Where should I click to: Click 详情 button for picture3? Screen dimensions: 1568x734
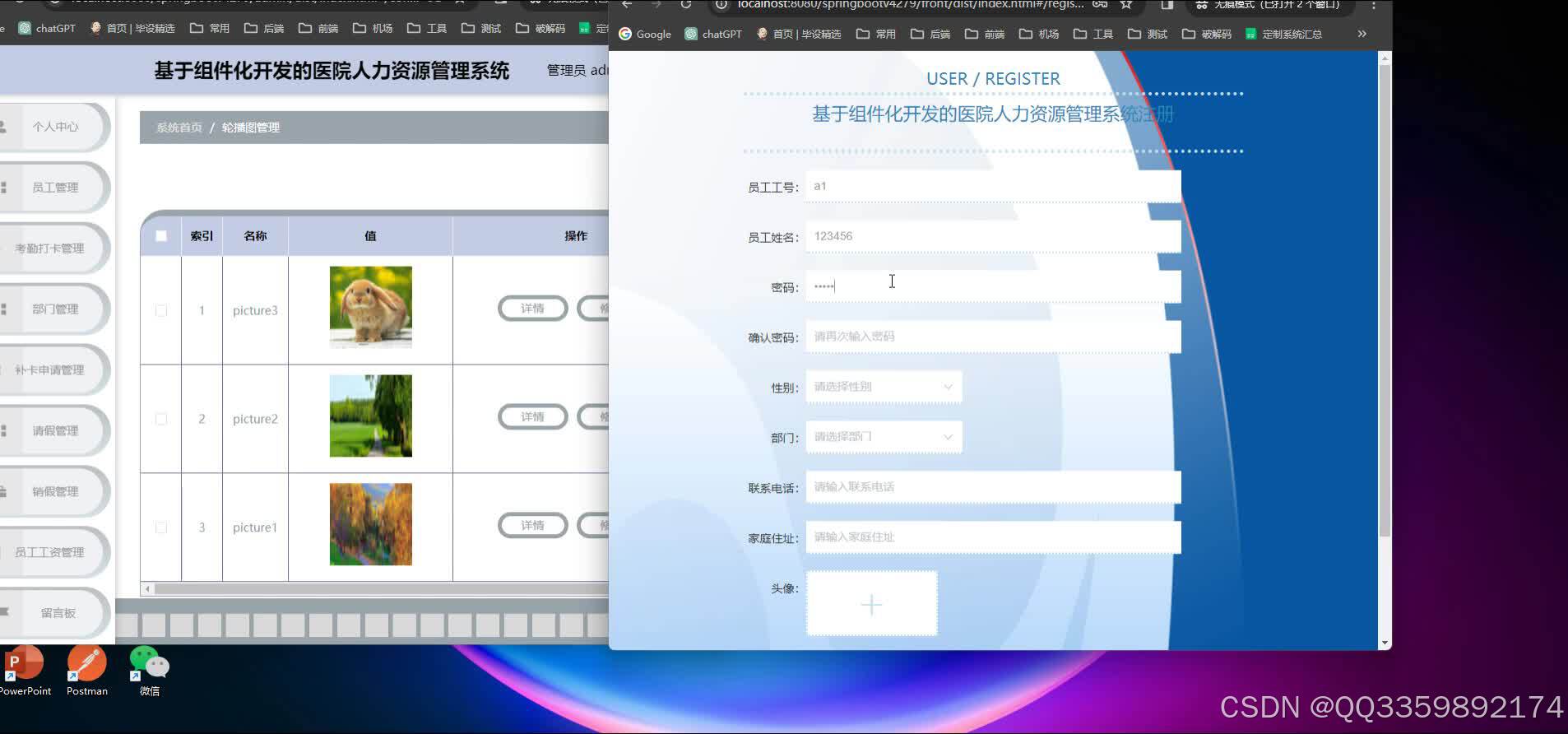pos(533,309)
